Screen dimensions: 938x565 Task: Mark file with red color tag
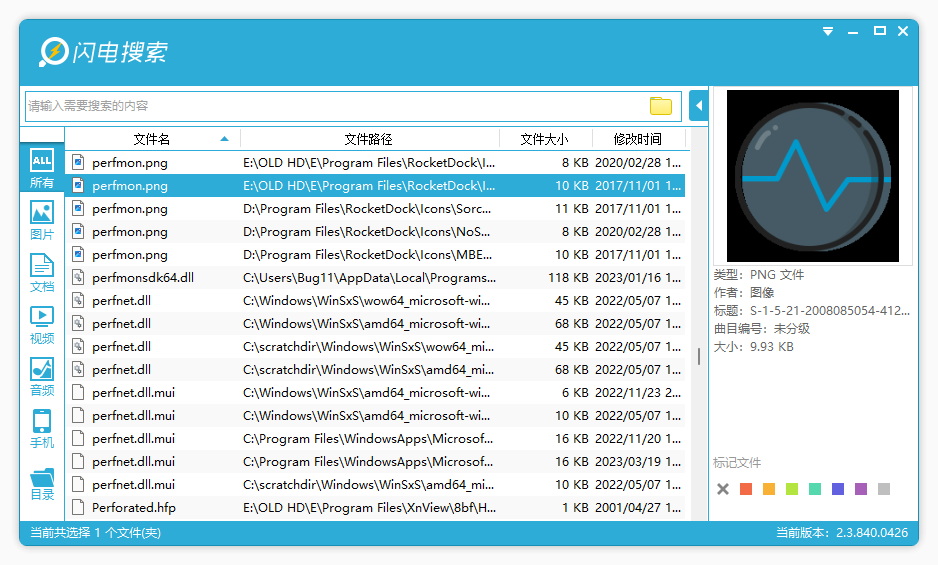click(746, 489)
